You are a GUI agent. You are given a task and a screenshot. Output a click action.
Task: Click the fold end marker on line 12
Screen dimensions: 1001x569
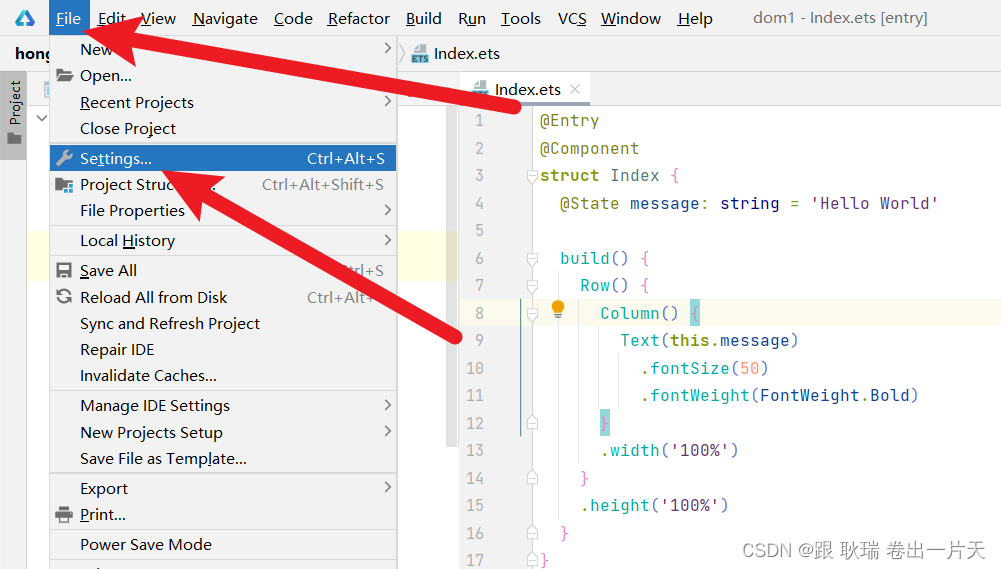(x=532, y=423)
